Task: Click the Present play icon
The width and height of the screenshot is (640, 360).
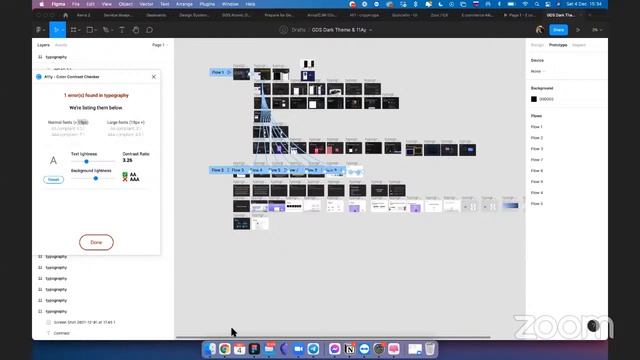Action: point(578,30)
